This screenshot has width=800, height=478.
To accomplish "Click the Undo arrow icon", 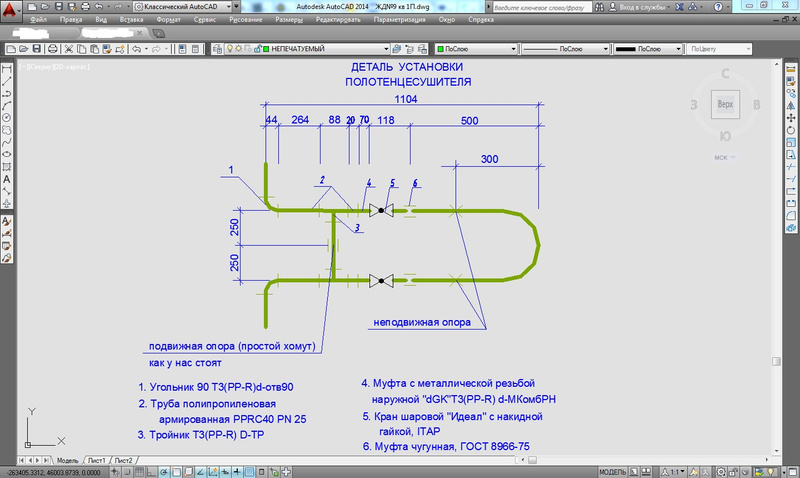I will point(134,48).
